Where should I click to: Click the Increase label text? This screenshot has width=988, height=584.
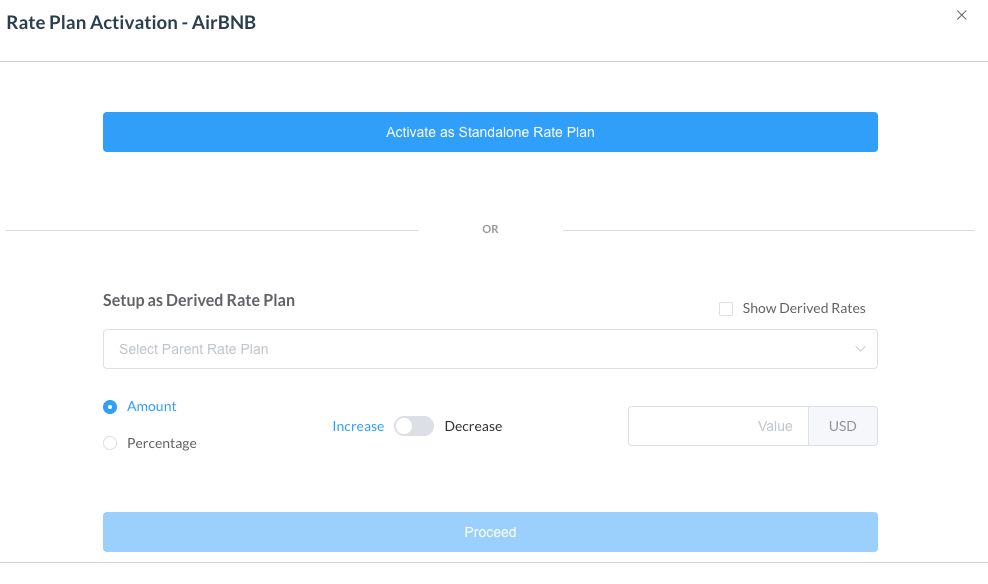(x=358, y=426)
